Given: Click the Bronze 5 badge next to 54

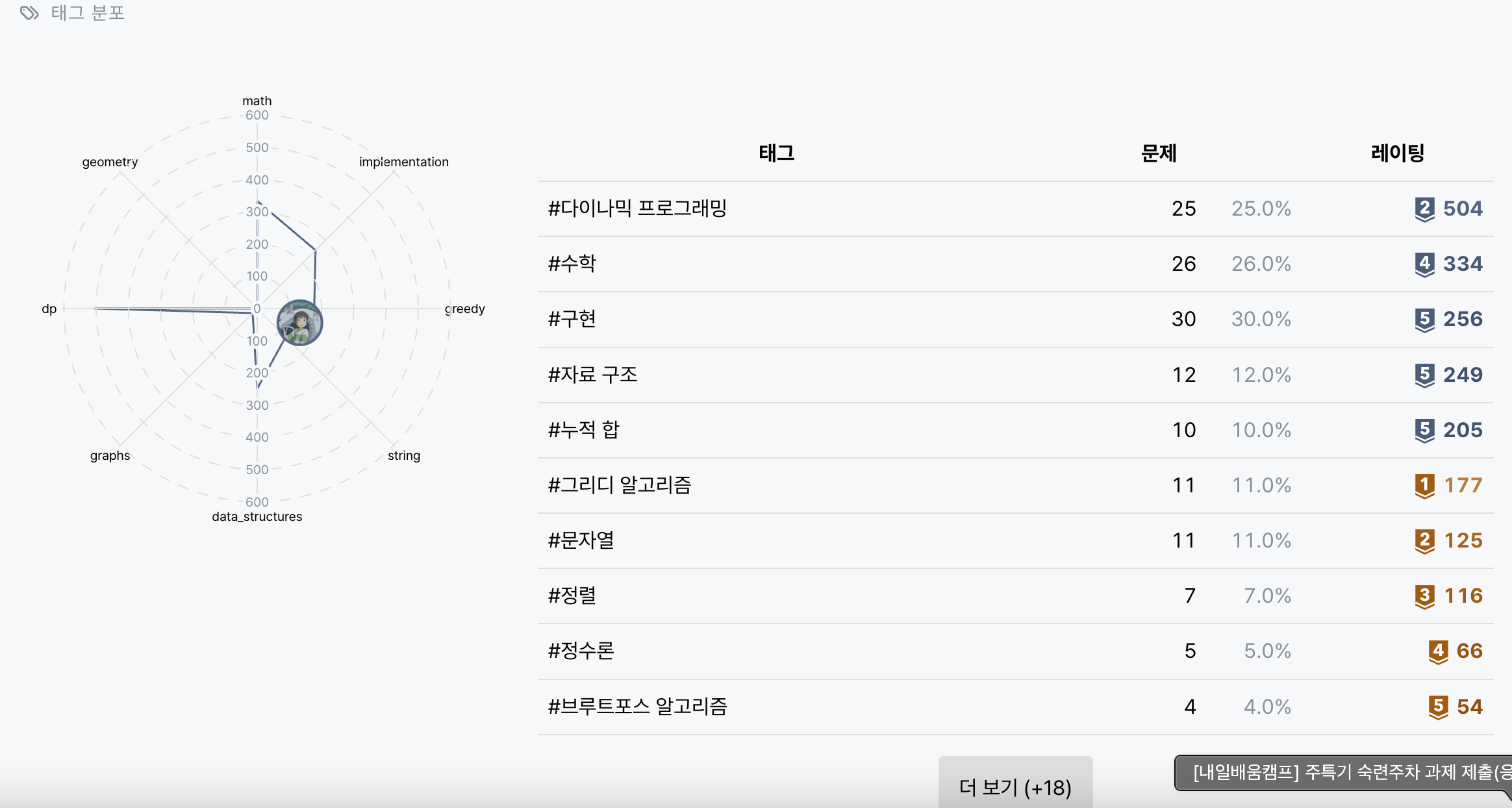Looking at the screenshot, I should [x=1438, y=707].
